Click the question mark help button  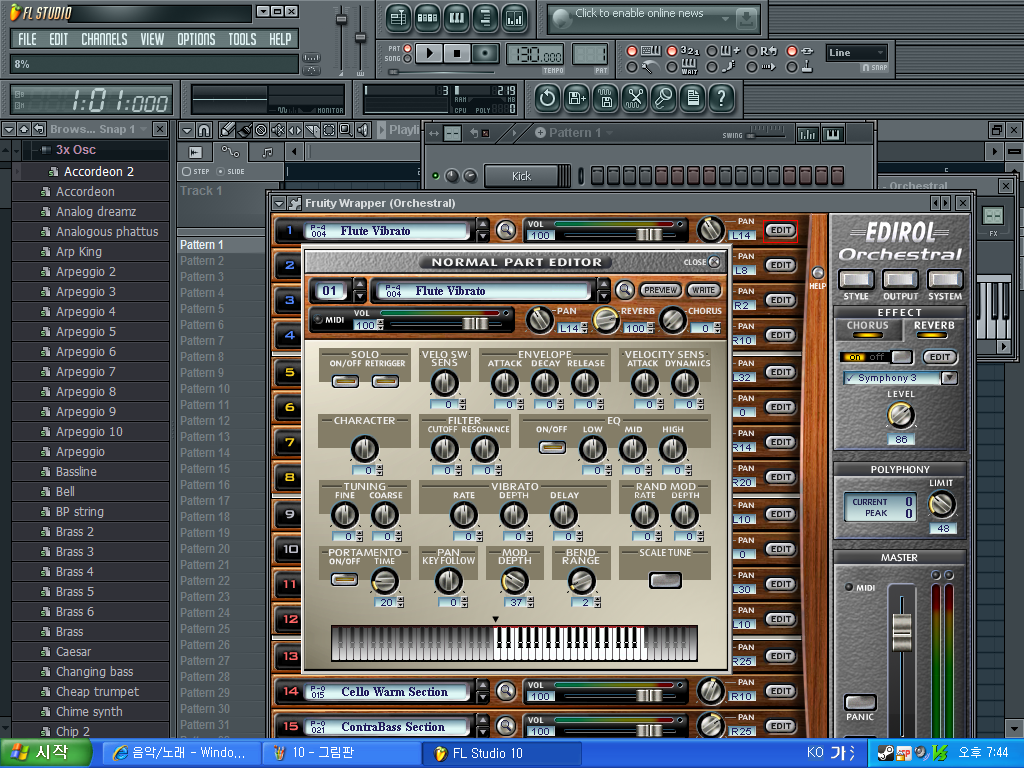click(721, 99)
